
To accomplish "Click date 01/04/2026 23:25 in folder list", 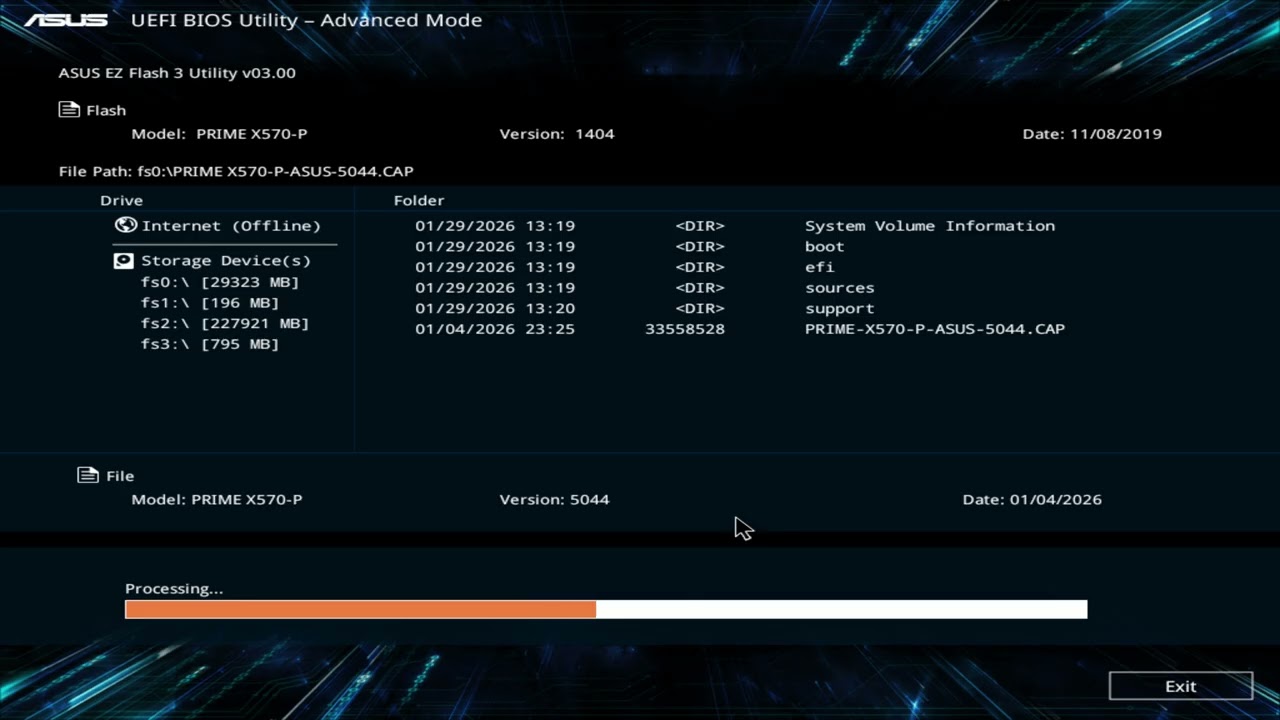I will (495, 329).
